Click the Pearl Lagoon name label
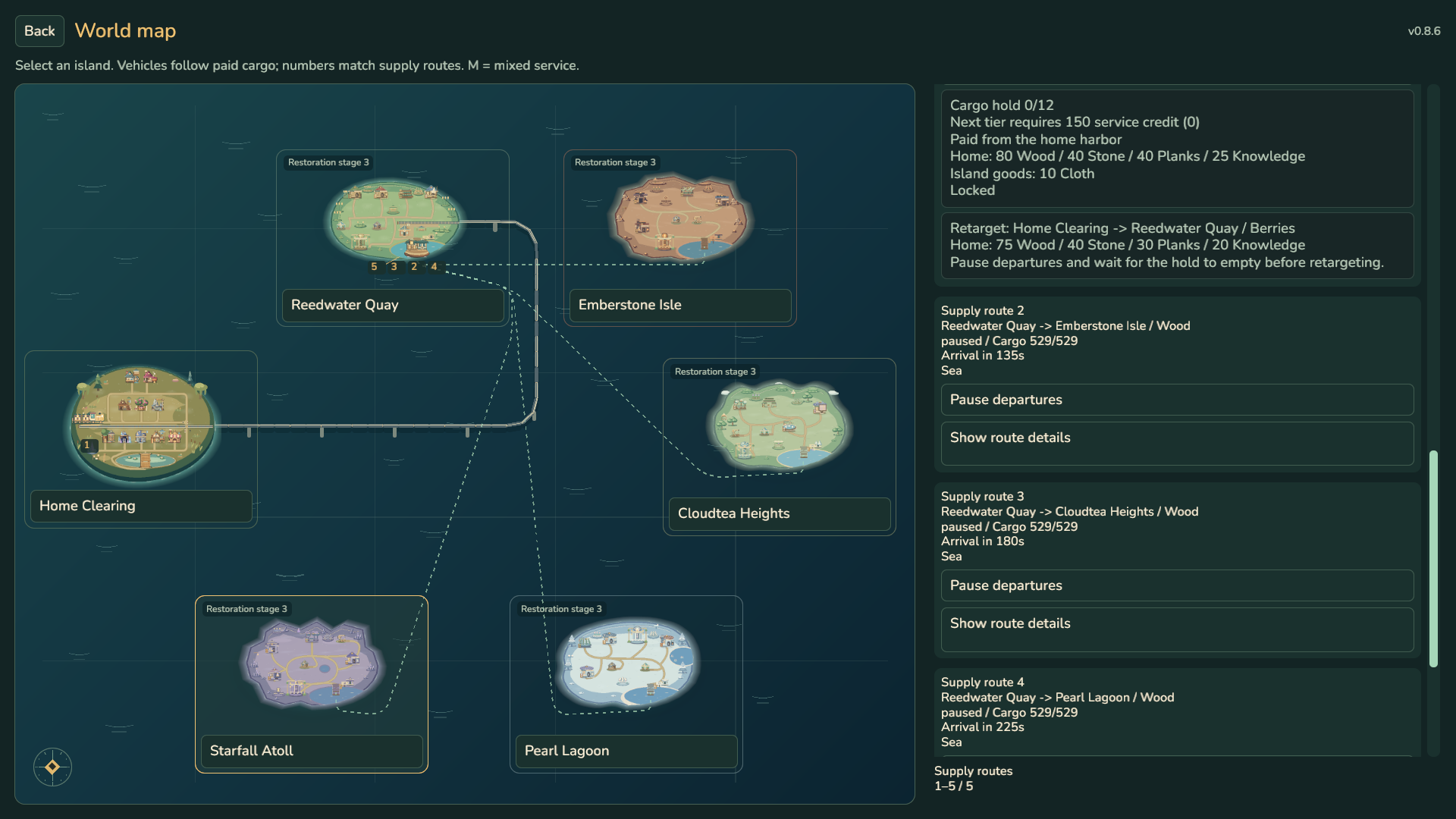The height and width of the screenshot is (819, 1456). 626,751
